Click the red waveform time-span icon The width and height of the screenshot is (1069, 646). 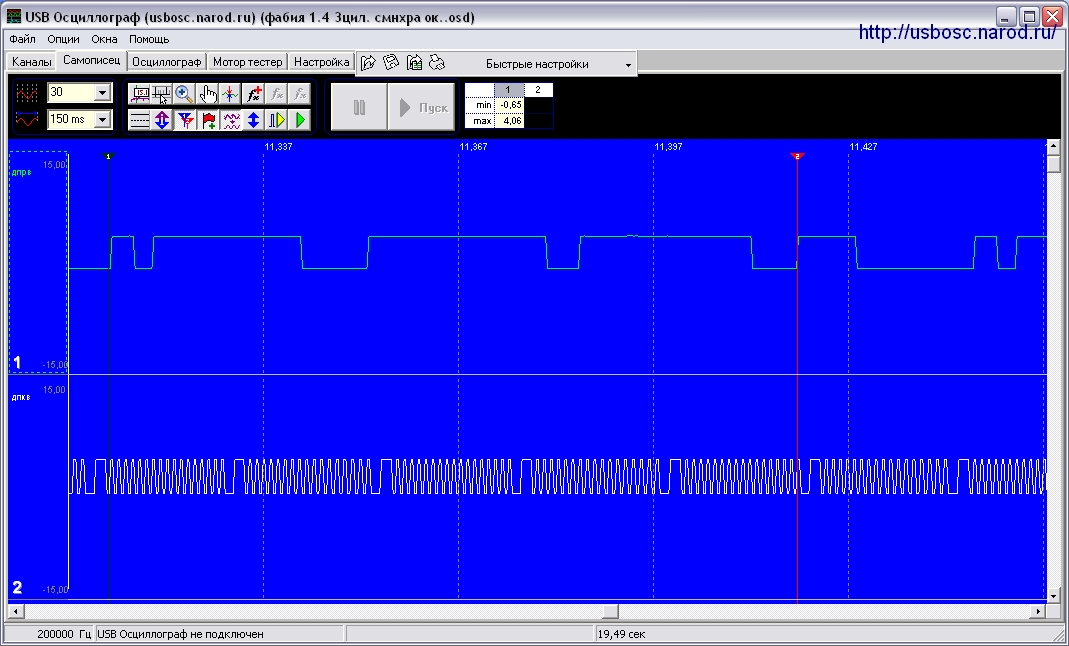[27, 119]
